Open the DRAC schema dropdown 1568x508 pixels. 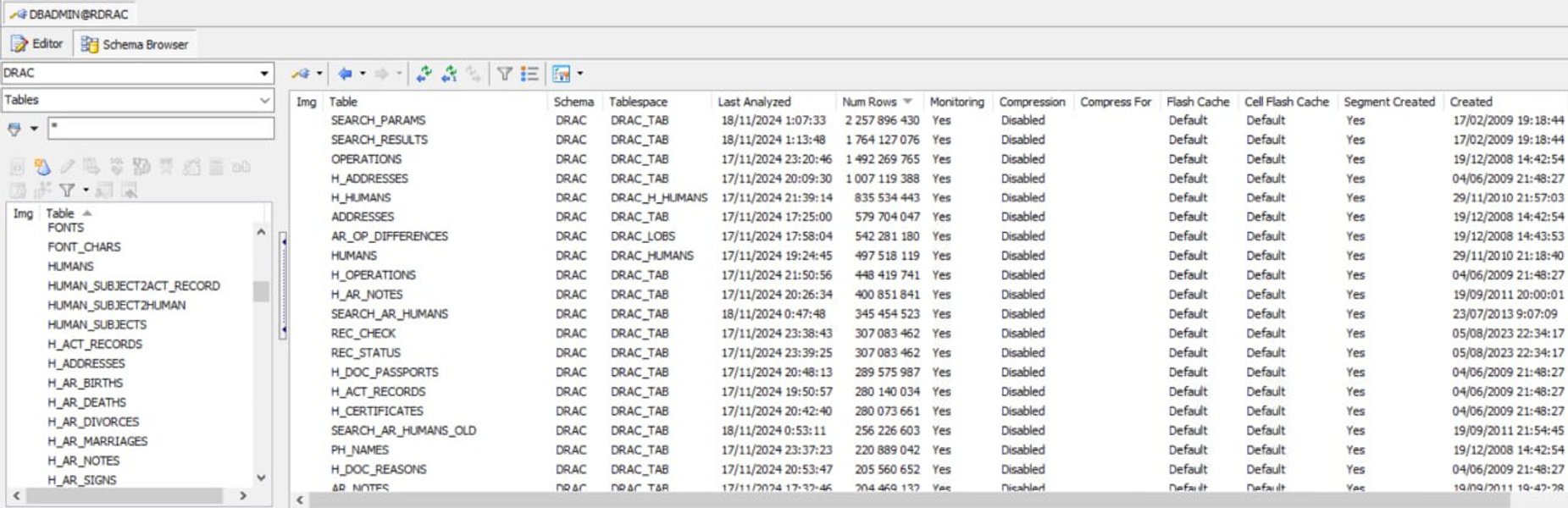pos(264,74)
